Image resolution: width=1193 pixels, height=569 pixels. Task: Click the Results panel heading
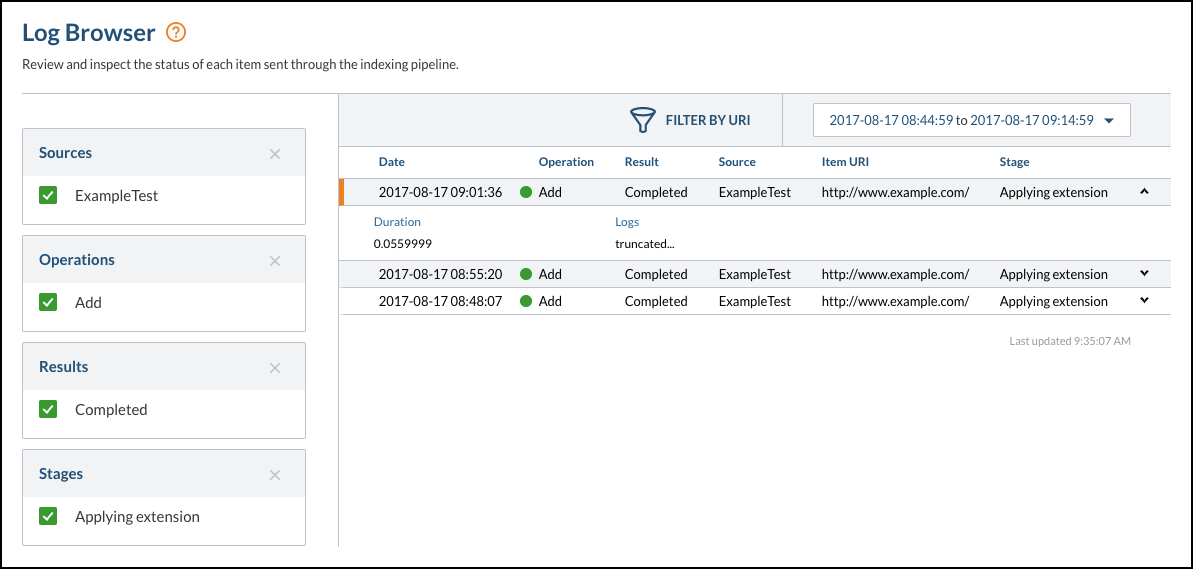64,367
